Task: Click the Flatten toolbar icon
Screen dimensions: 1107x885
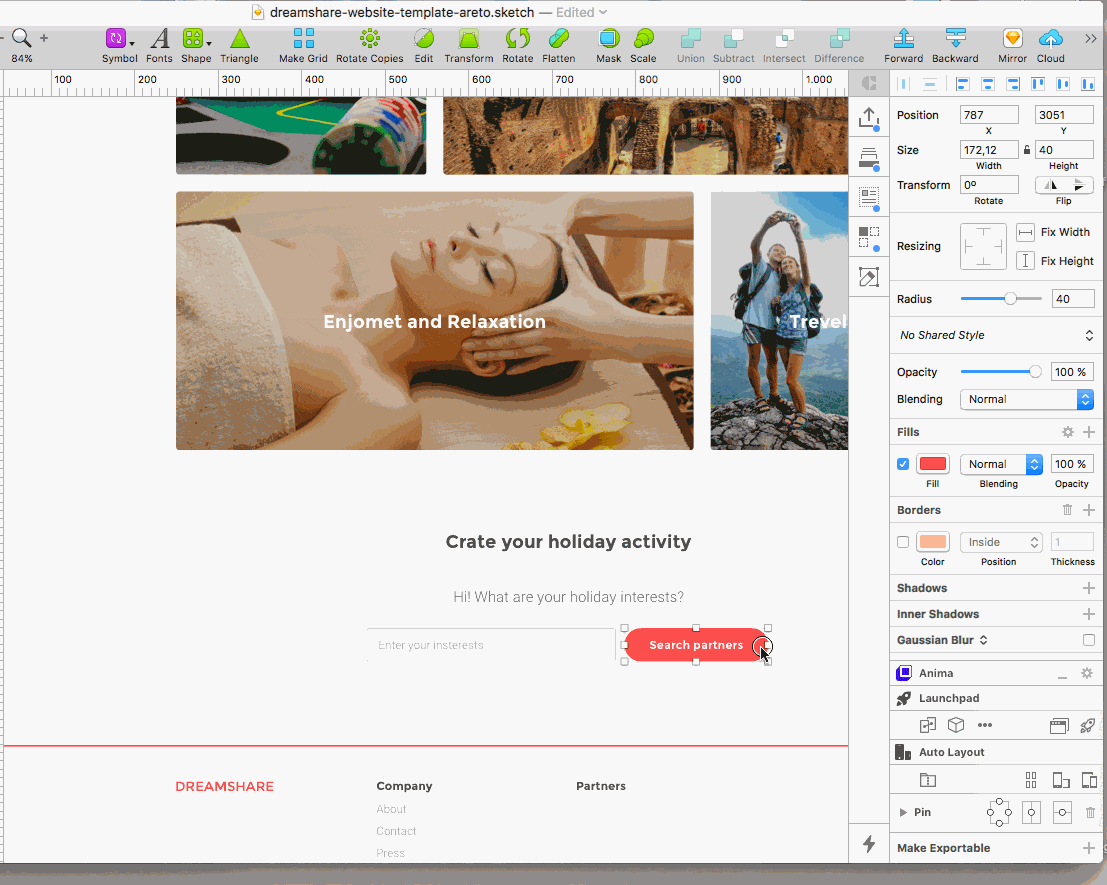Action: (558, 39)
